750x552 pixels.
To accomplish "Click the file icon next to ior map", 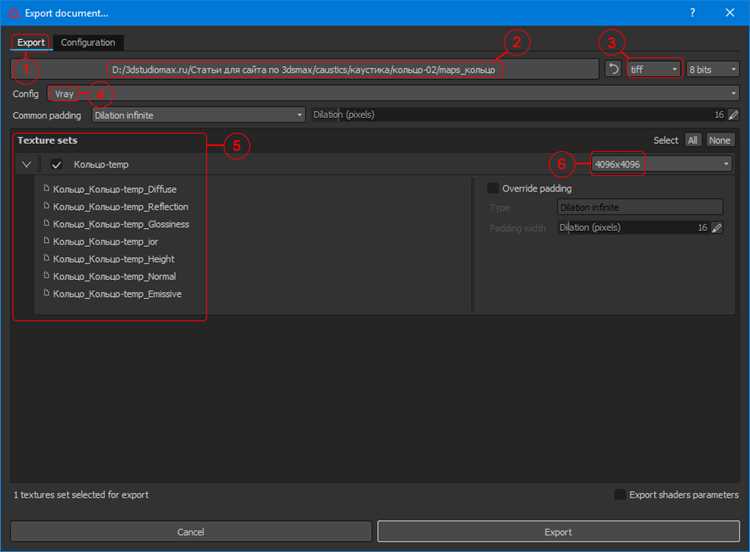I will click(46, 241).
